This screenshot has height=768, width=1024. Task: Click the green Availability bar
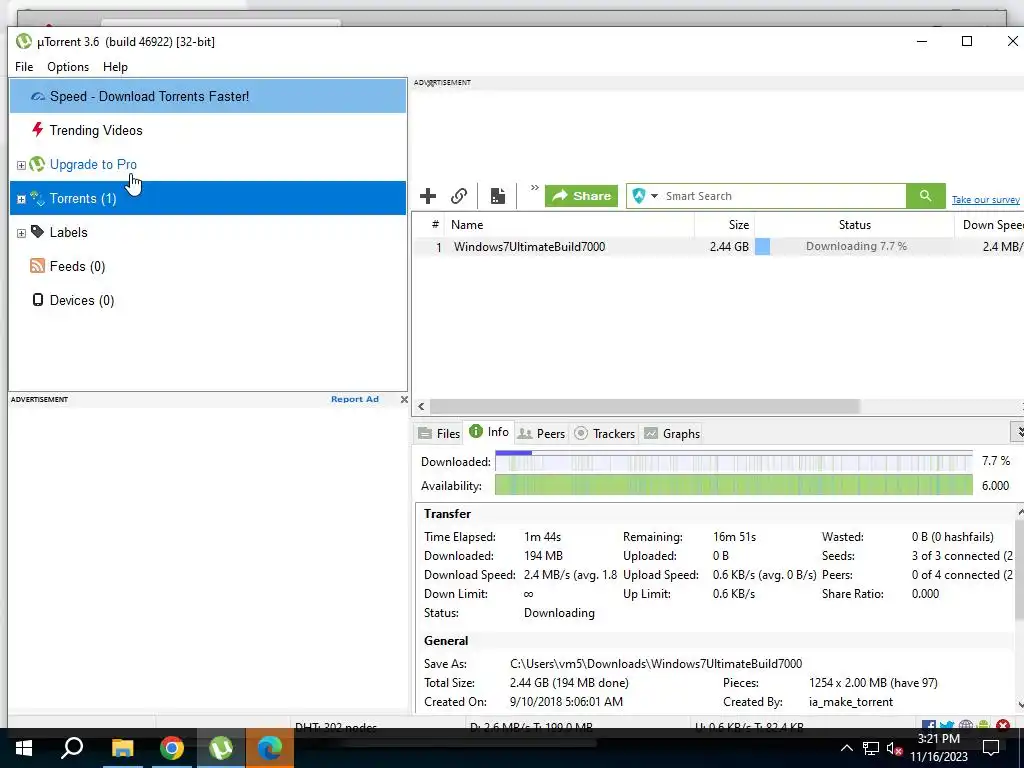pos(733,485)
